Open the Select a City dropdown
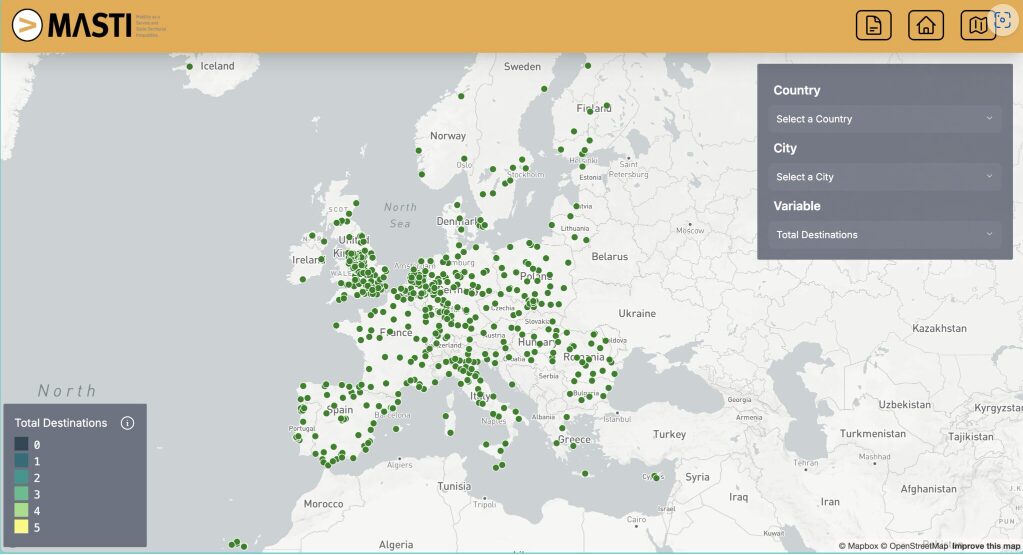Viewport: 1023px width, 555px height. 884,177
